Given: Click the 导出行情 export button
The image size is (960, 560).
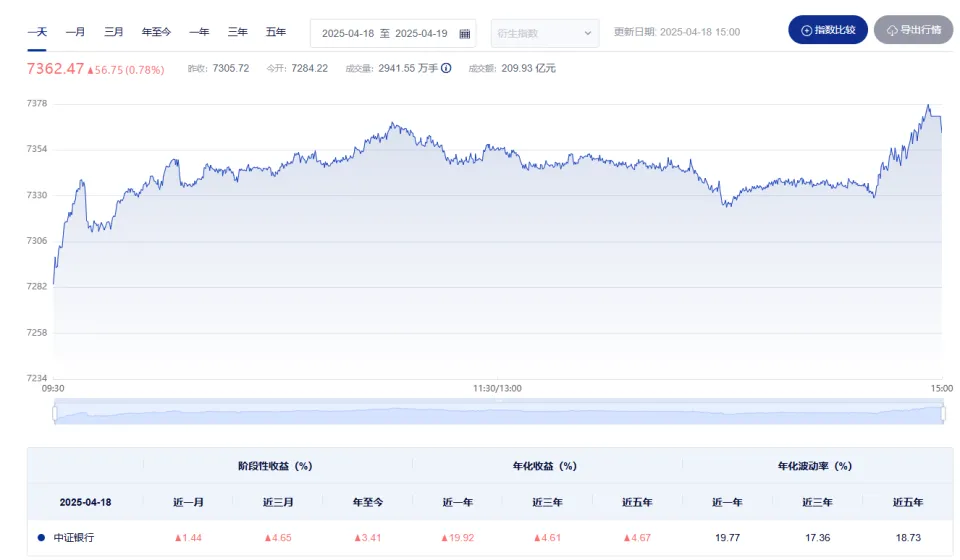Looking at the screenshot, I should (913, 30).
